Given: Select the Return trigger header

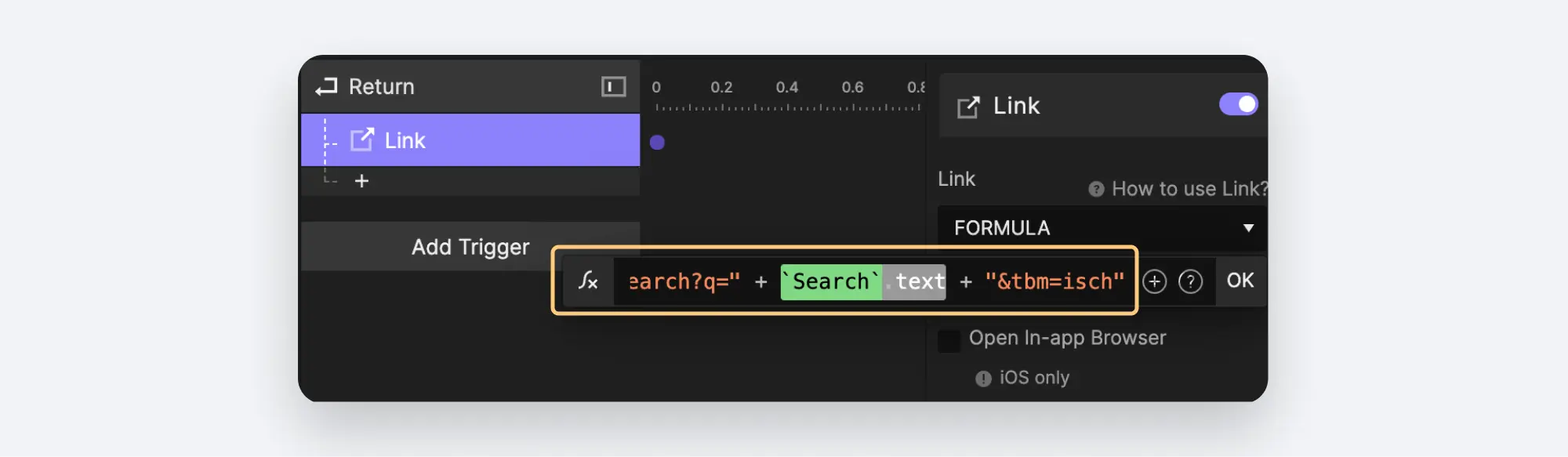Looking at the screenshot, I should pyautogui.click(x=470, y=86).
